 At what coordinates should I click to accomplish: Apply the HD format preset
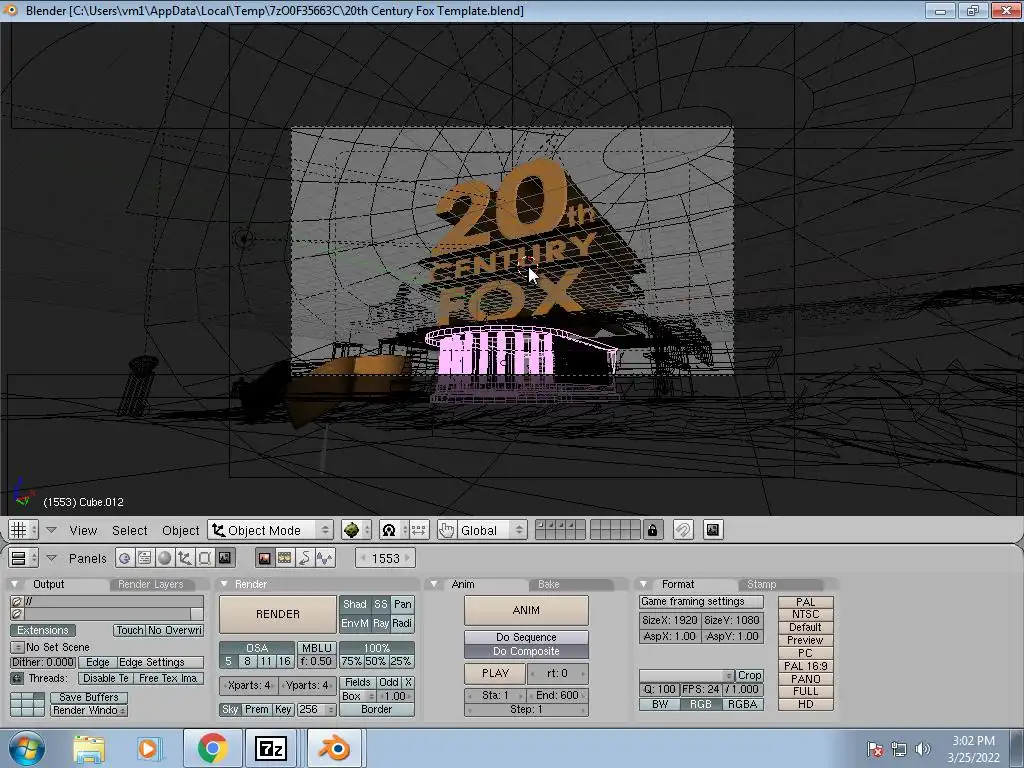[805, 704]
